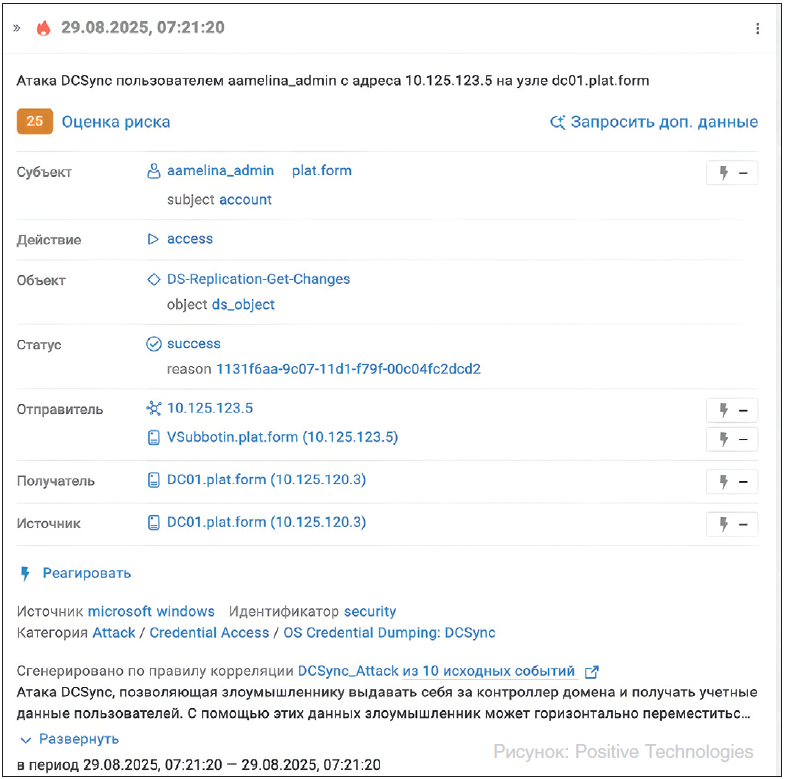Click the Реагировать lightning action
This screenshot has width=786, height=779.
click(76, 573)
